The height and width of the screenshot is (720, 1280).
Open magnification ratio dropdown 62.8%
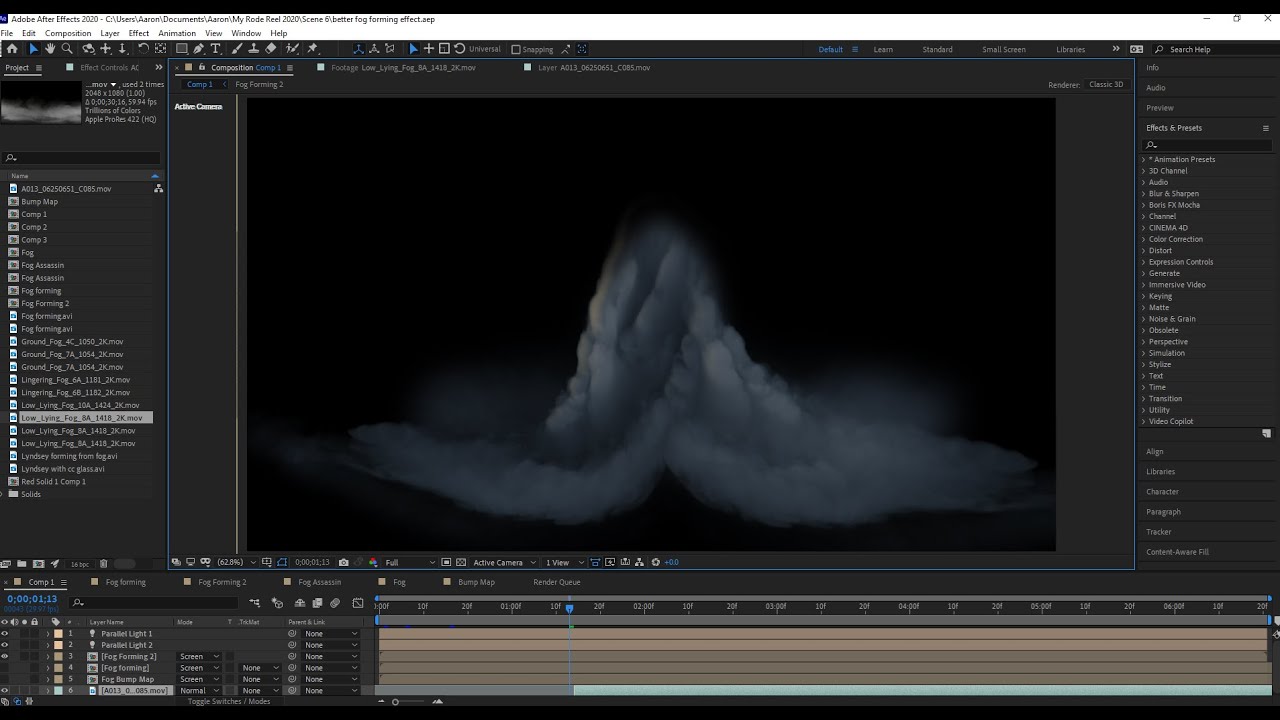tap(236, 562)
